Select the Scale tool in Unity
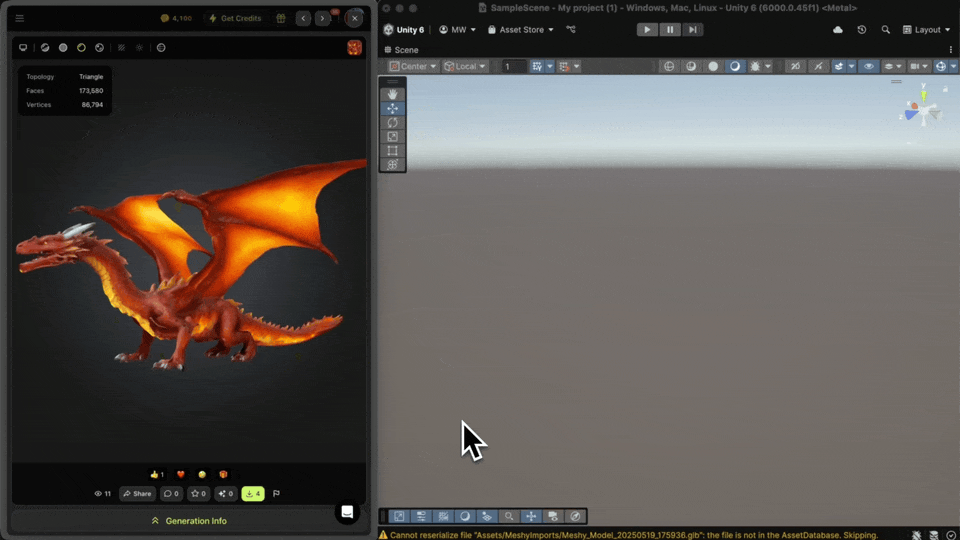960x540 pixels. coord(392,137)
